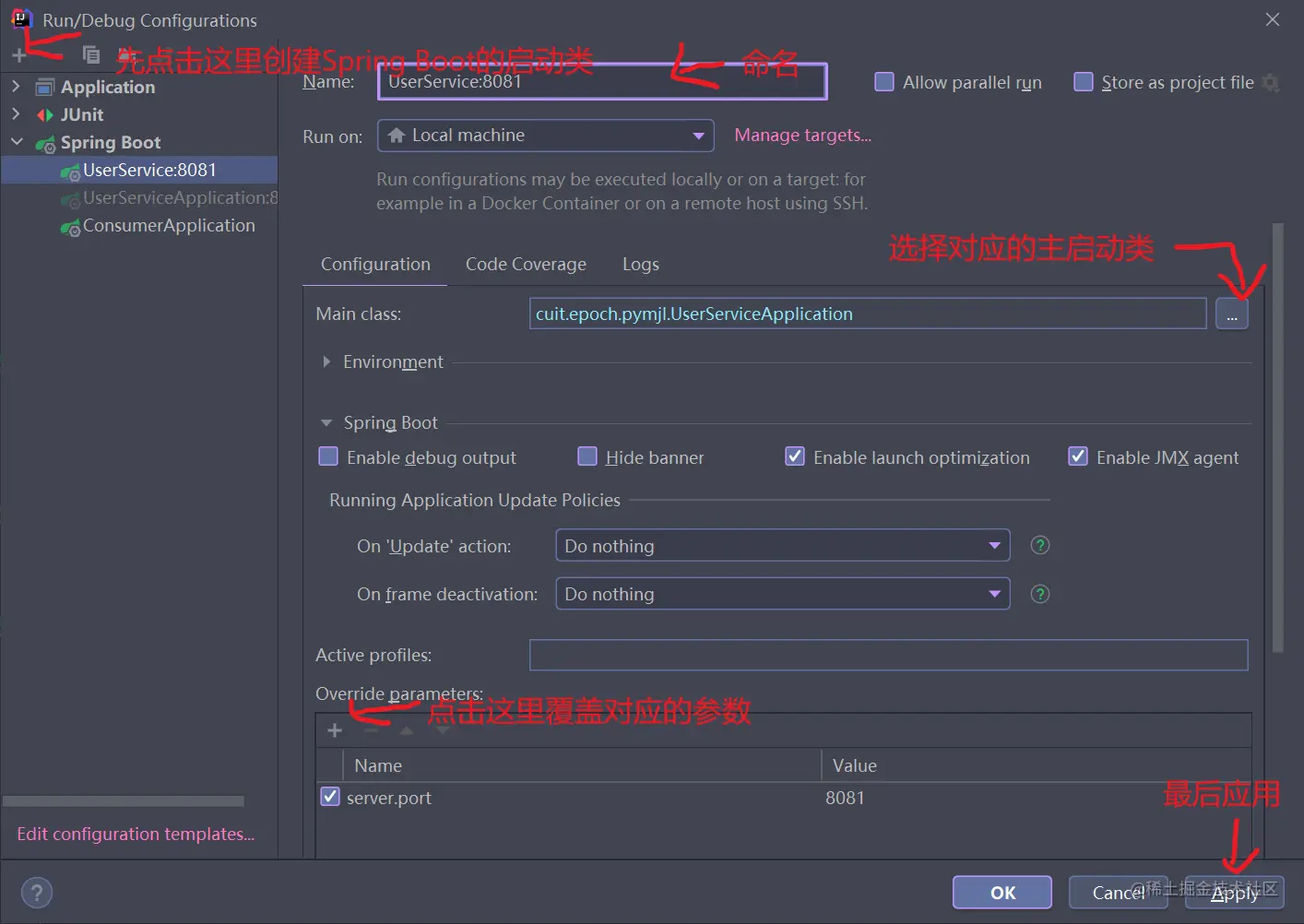Screen dimensions: 1304x924
Task: Open the Run on Local machine dropdown
Action: pos(698,136)
